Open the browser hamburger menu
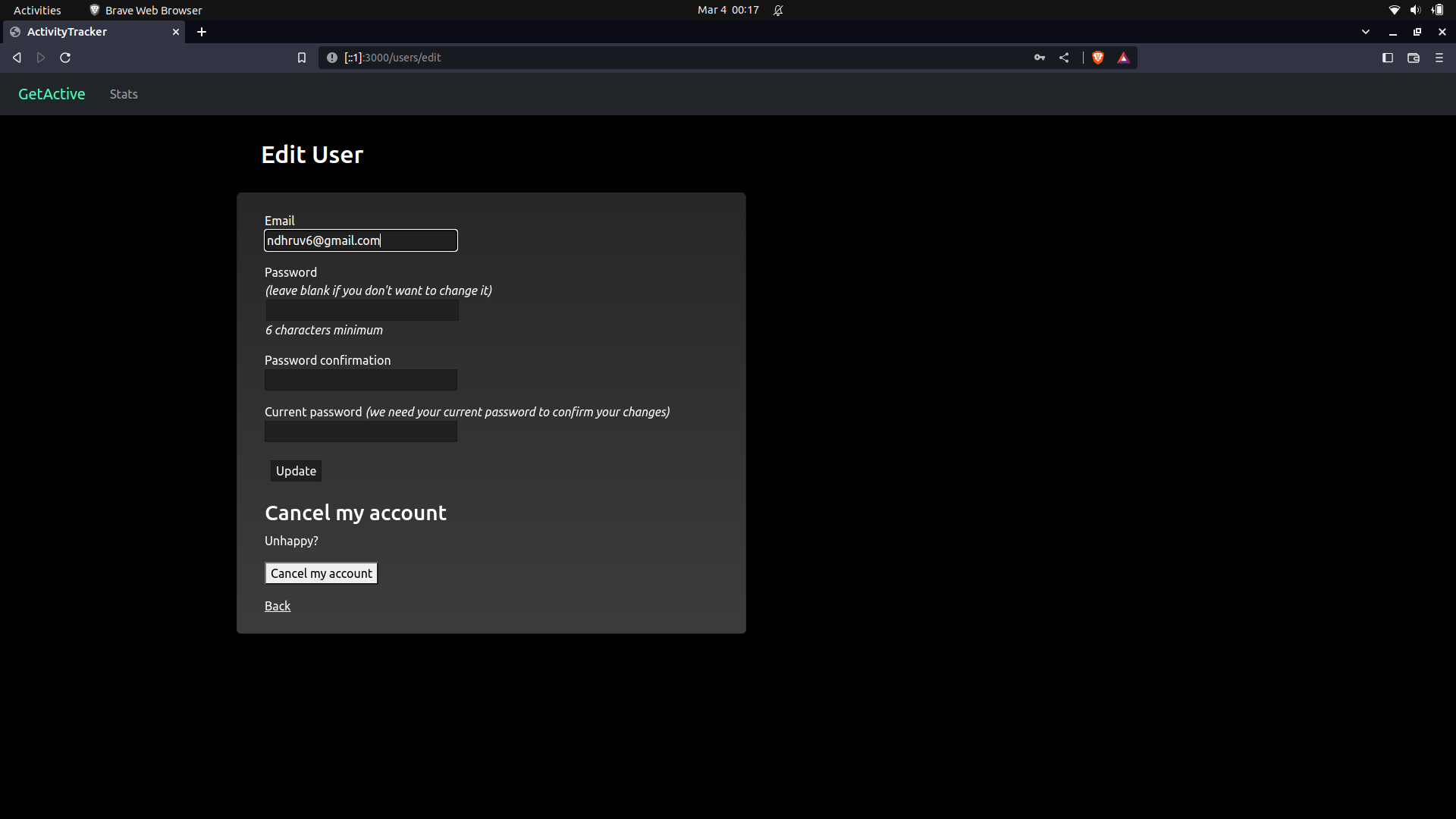1456x819 pixels. tap(1439, 57)
